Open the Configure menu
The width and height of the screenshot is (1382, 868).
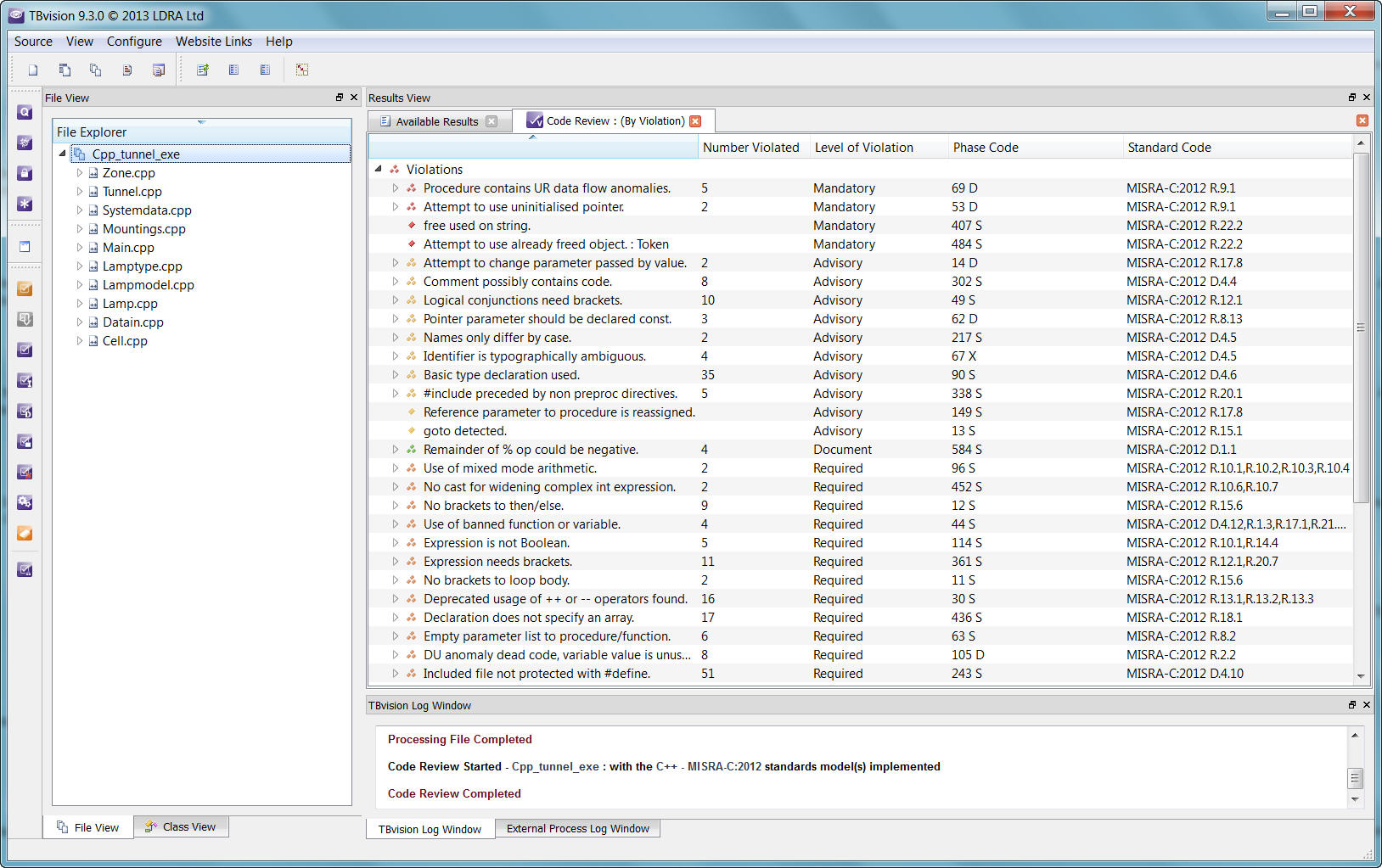coord(134,42)
